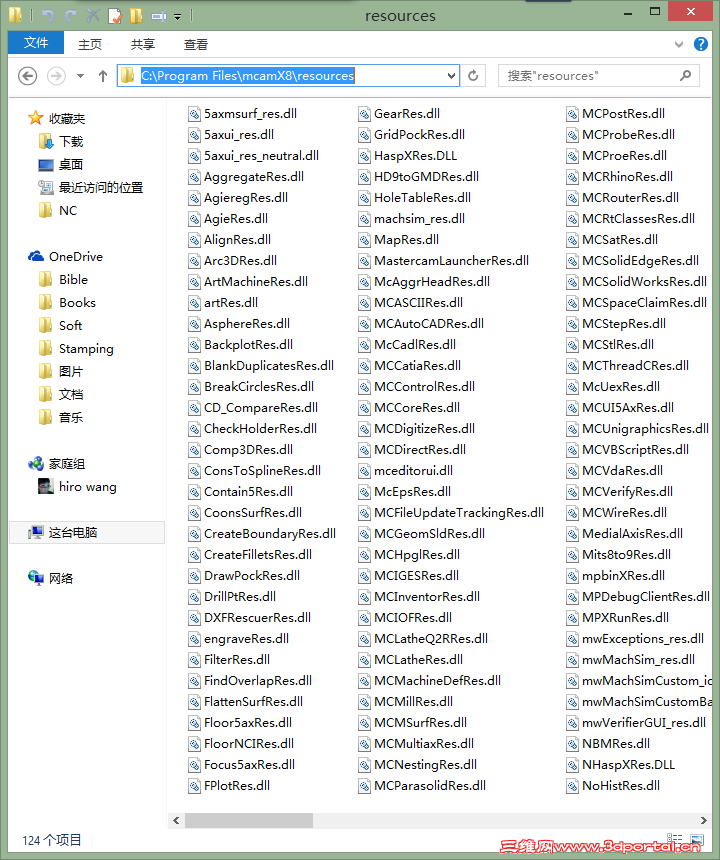Viewport: 720px width, 860px height.
Task: Click the rename icon in quick access toolbar
Action: (x=158, y=16)
